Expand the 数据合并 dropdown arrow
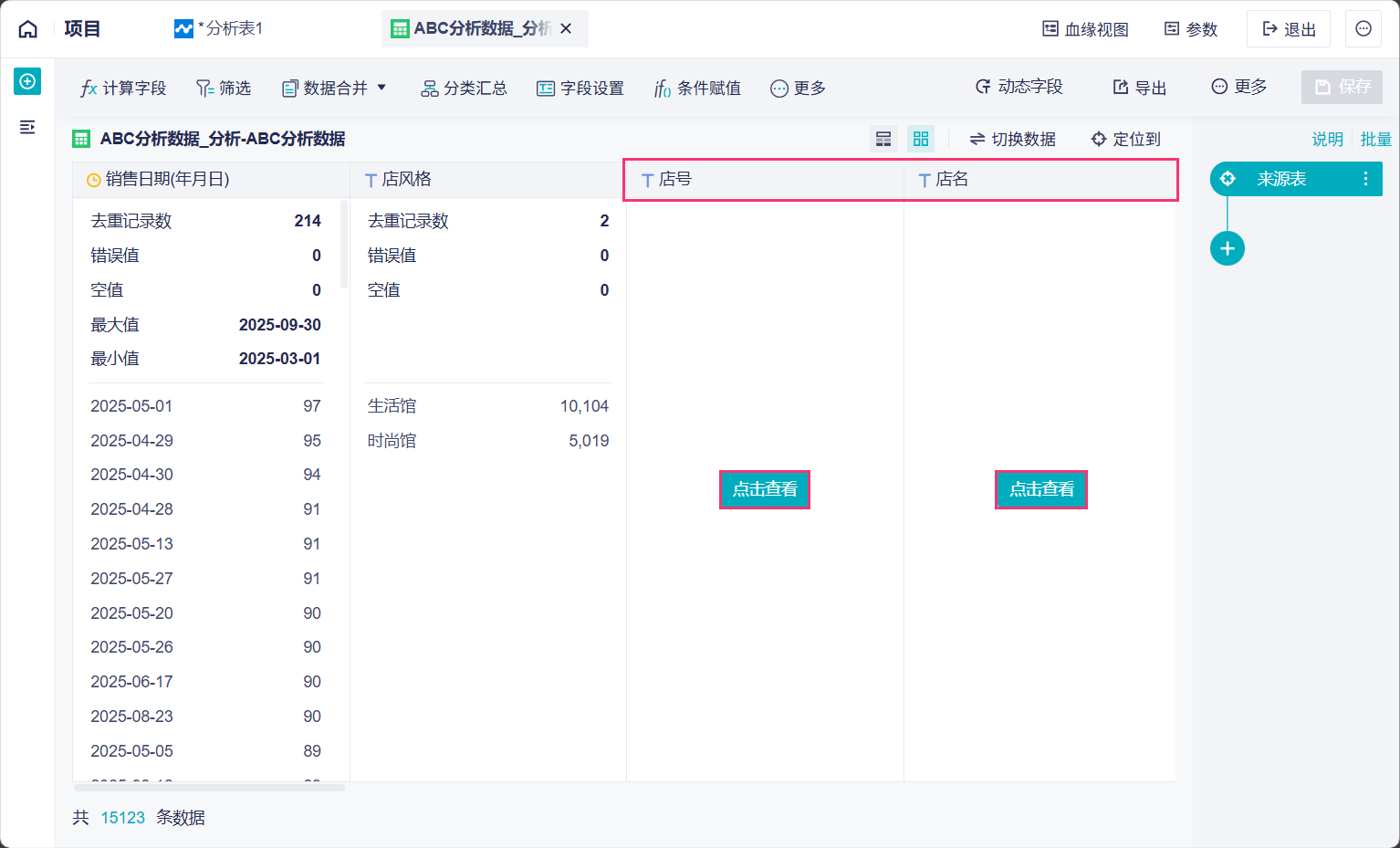The height and width of the screenshot is (848, 1400). click(381, 88)
